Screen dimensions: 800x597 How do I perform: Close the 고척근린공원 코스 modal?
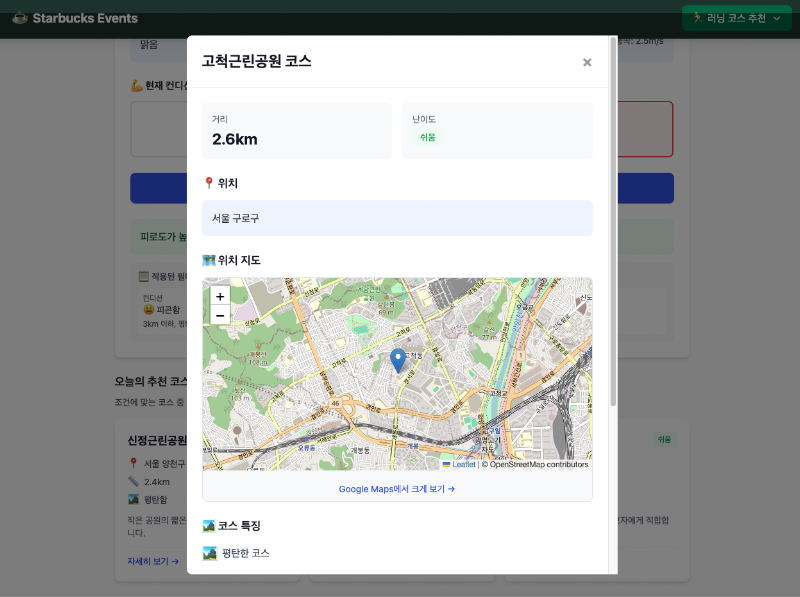click(587, 62)
